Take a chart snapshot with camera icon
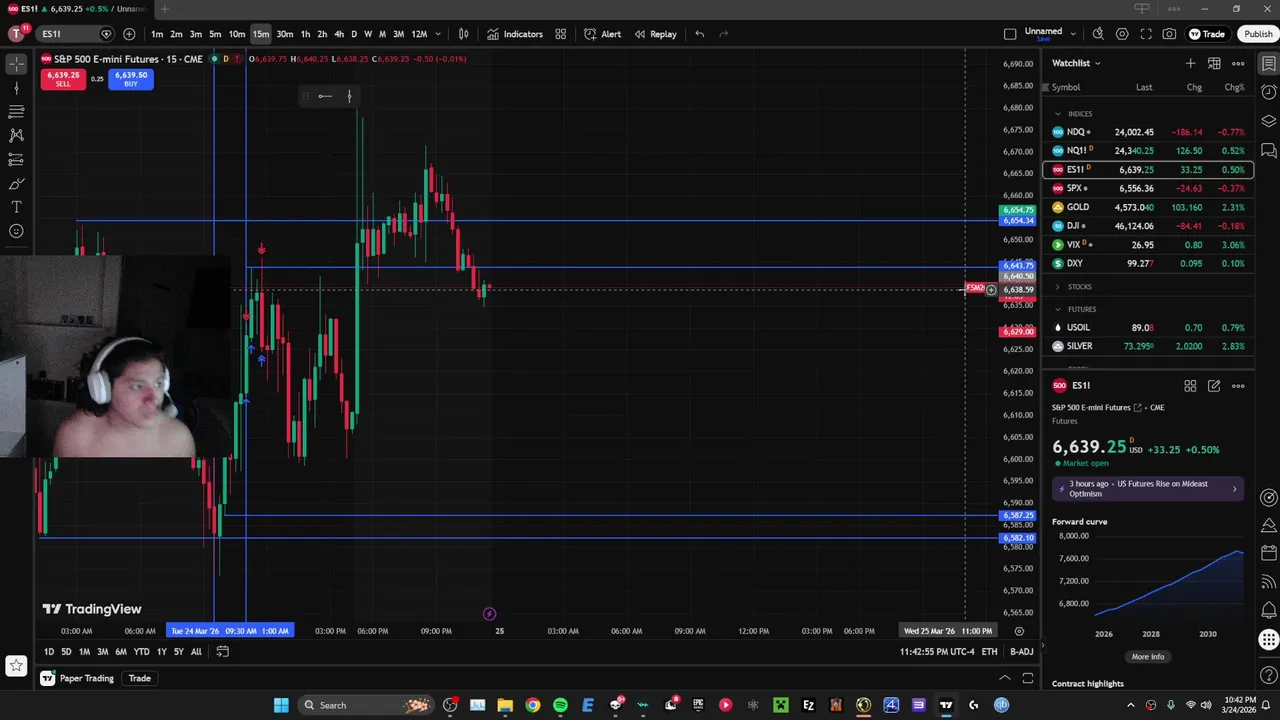The height and width of the screenshot is (720, 1280). click(1170, 34)
